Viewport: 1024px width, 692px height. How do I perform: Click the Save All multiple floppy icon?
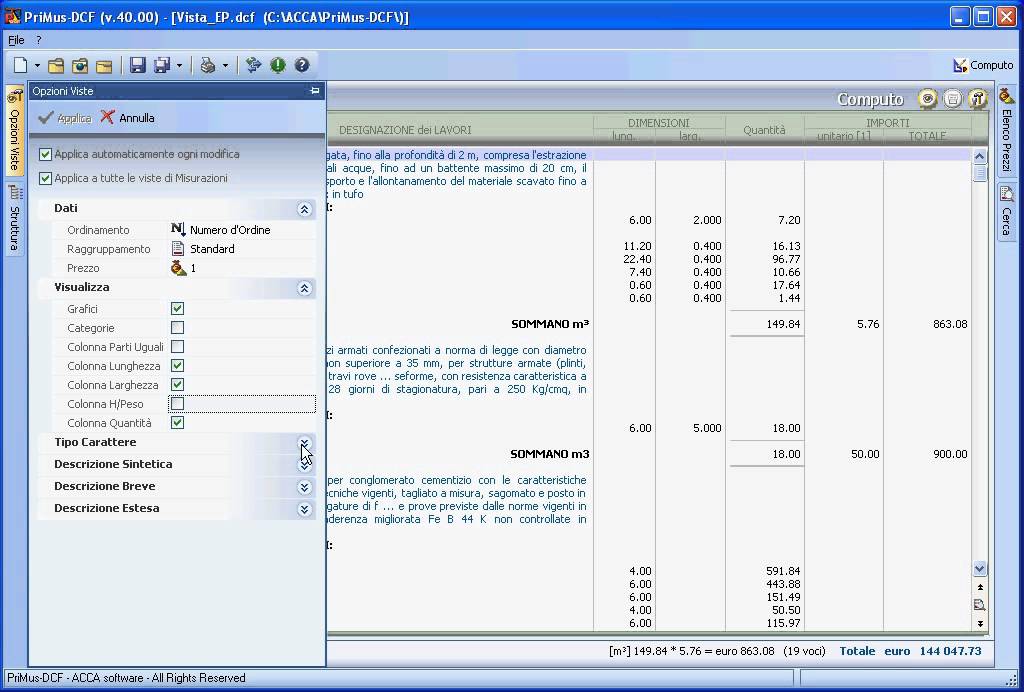tap(161, 65)
